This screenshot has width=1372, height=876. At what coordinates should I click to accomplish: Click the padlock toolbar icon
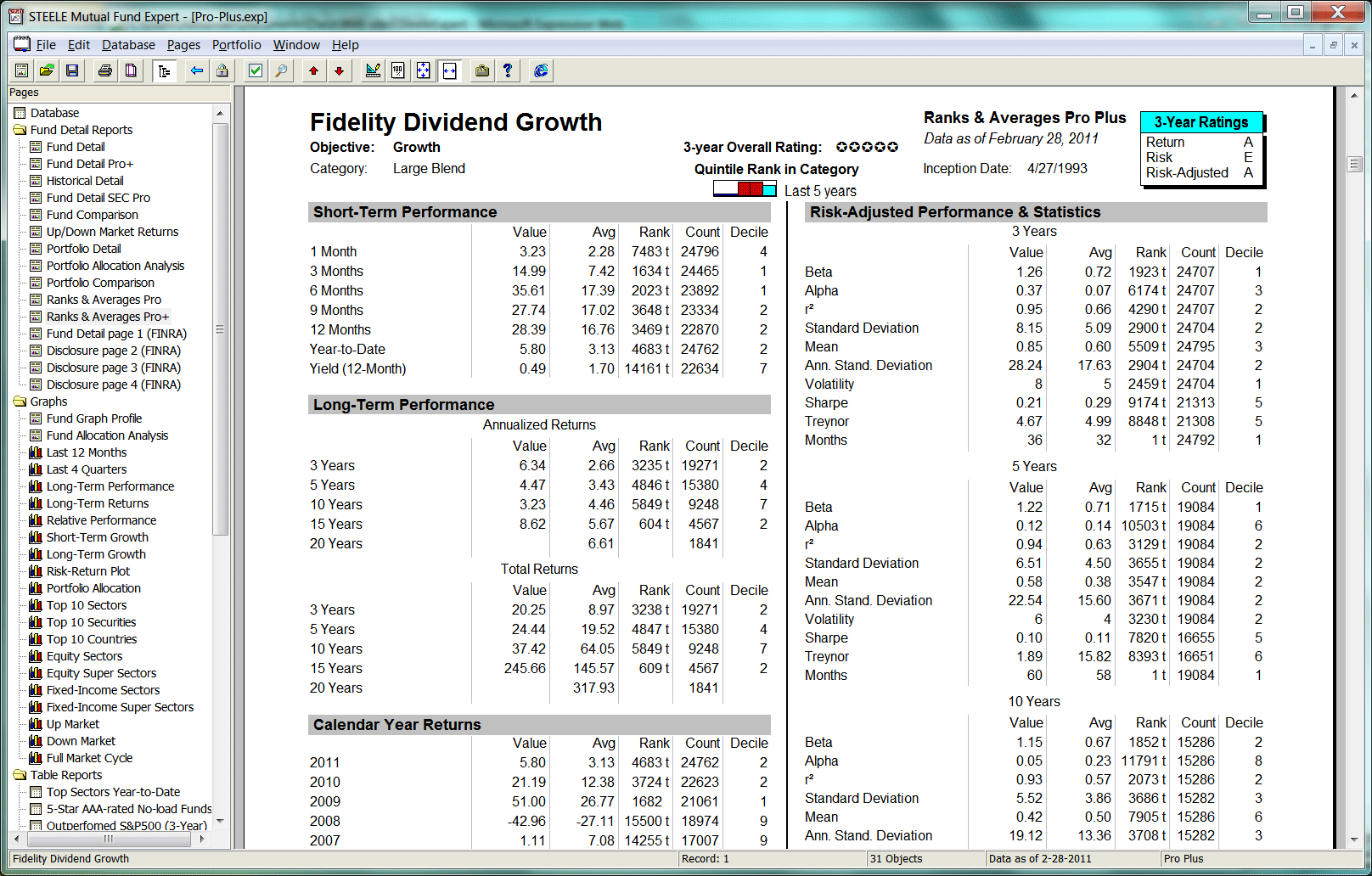(x=222, y=71)
